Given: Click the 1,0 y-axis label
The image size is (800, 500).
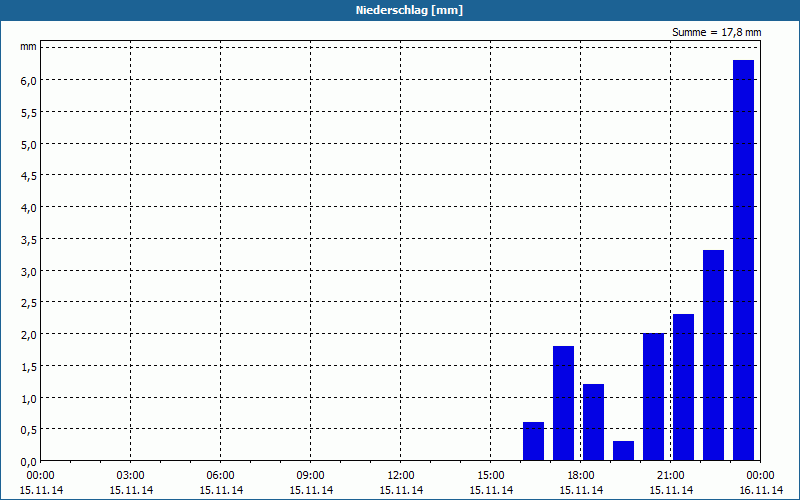Looking at the screenshot, I should [29, 398].
